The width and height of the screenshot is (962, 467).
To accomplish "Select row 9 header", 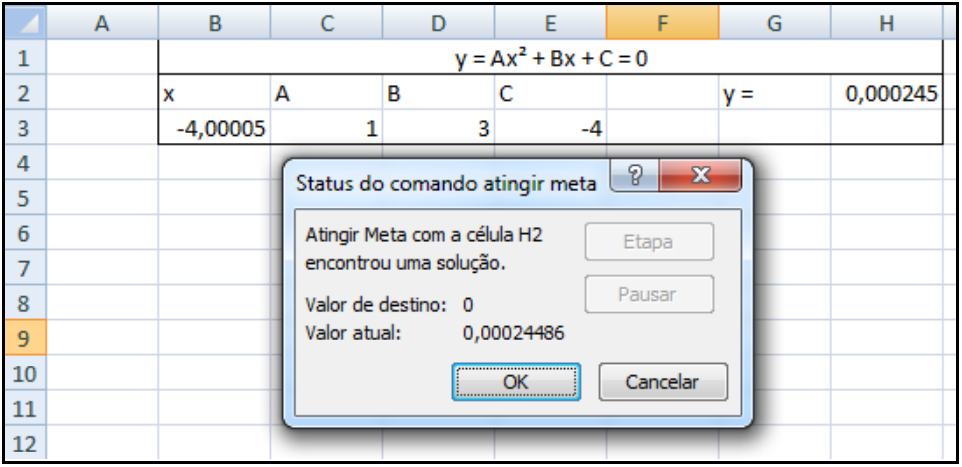I will click(x=22, y=340).
